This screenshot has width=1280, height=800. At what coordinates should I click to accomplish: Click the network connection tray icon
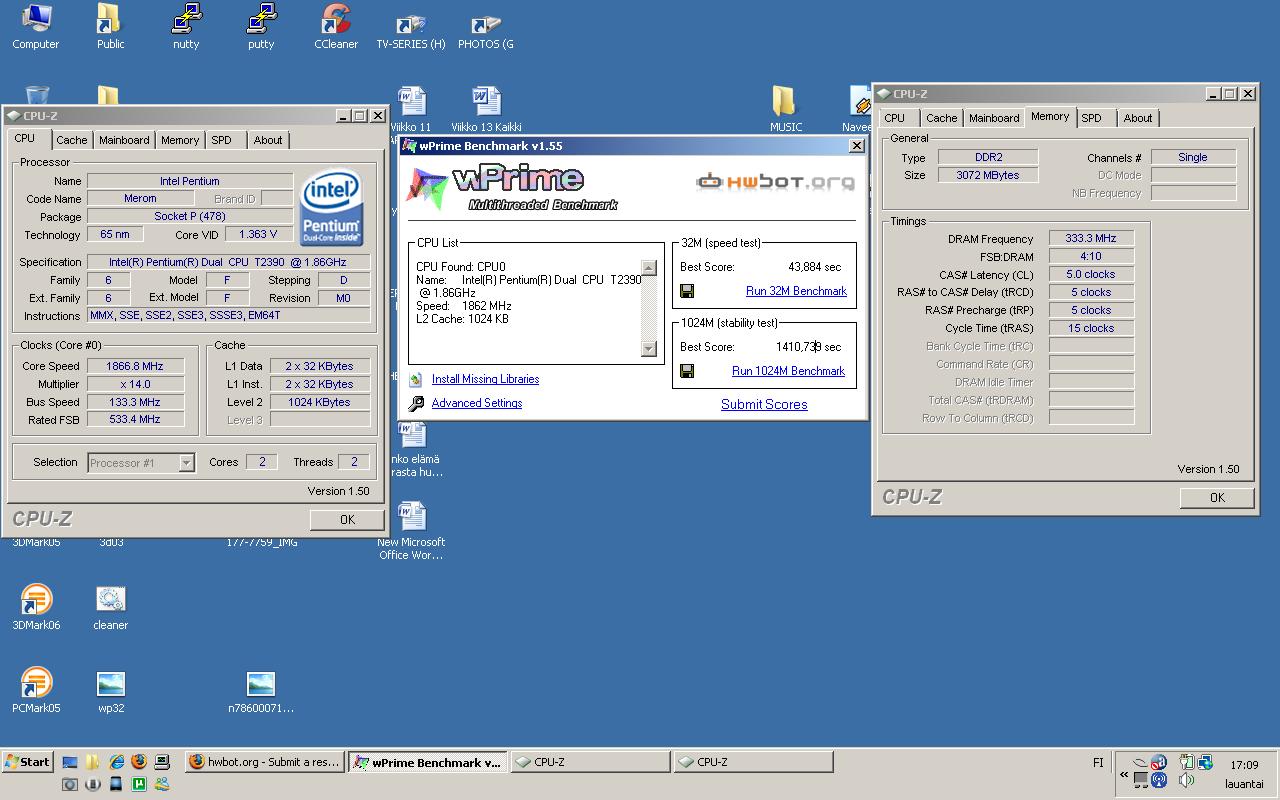point(1205,762)
